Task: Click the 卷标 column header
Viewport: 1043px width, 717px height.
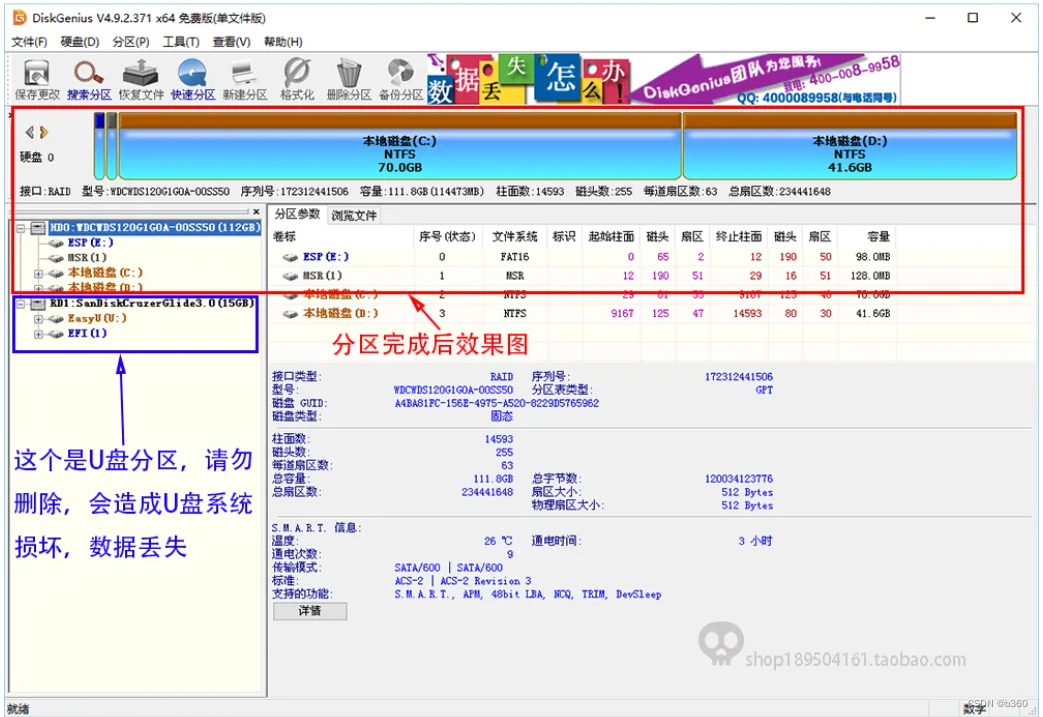Action: pyautogui.click(x=342, y=237)
